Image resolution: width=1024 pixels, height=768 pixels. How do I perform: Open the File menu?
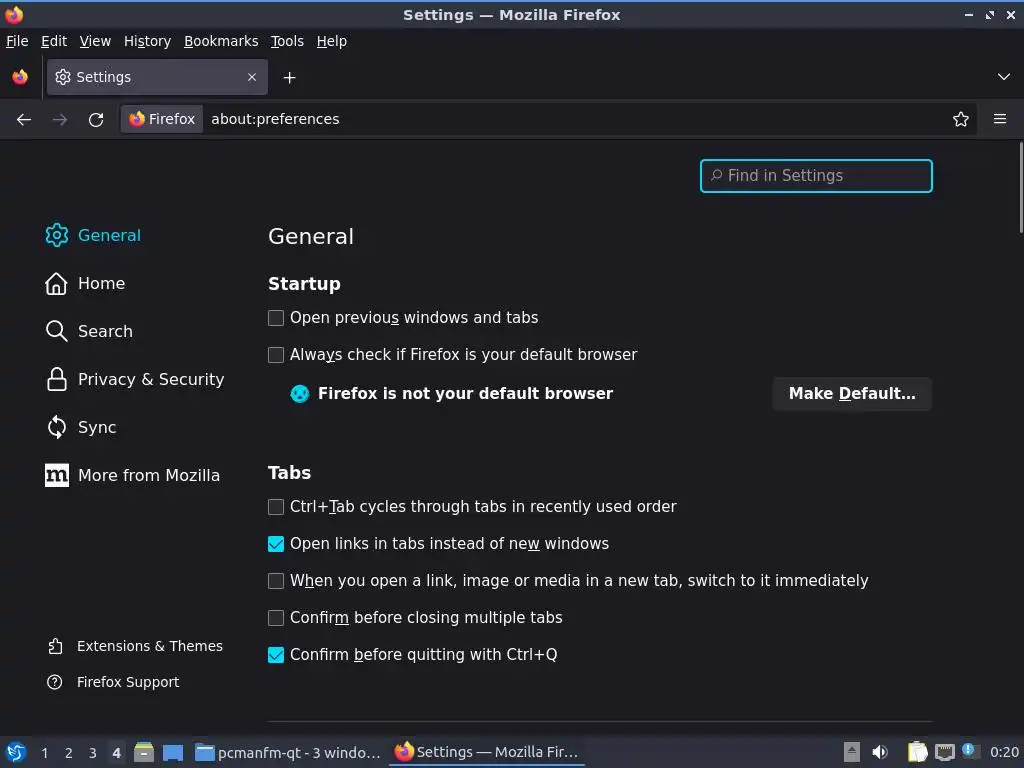17,41
